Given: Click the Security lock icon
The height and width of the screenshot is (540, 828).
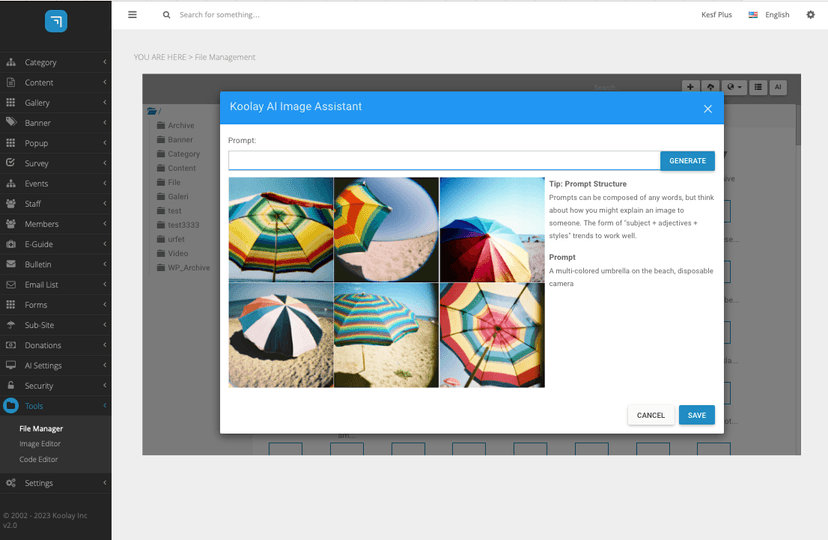Looking at the screenshot, I should pyautogui.click(x=11, y=385).
